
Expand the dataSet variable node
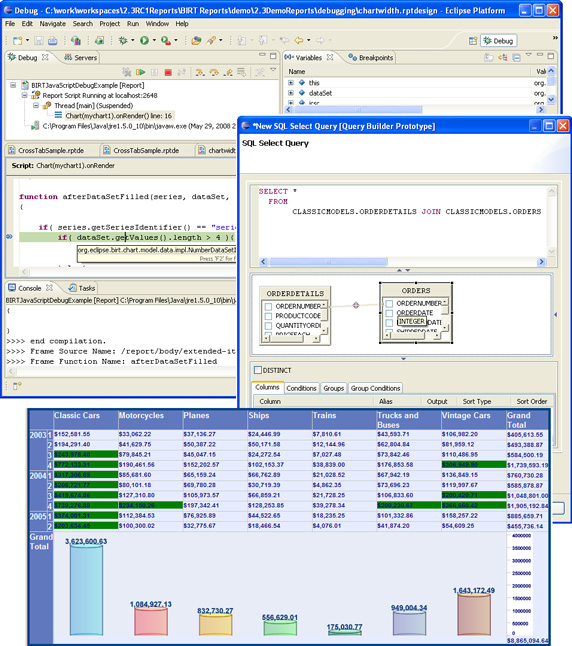[291, 93]
